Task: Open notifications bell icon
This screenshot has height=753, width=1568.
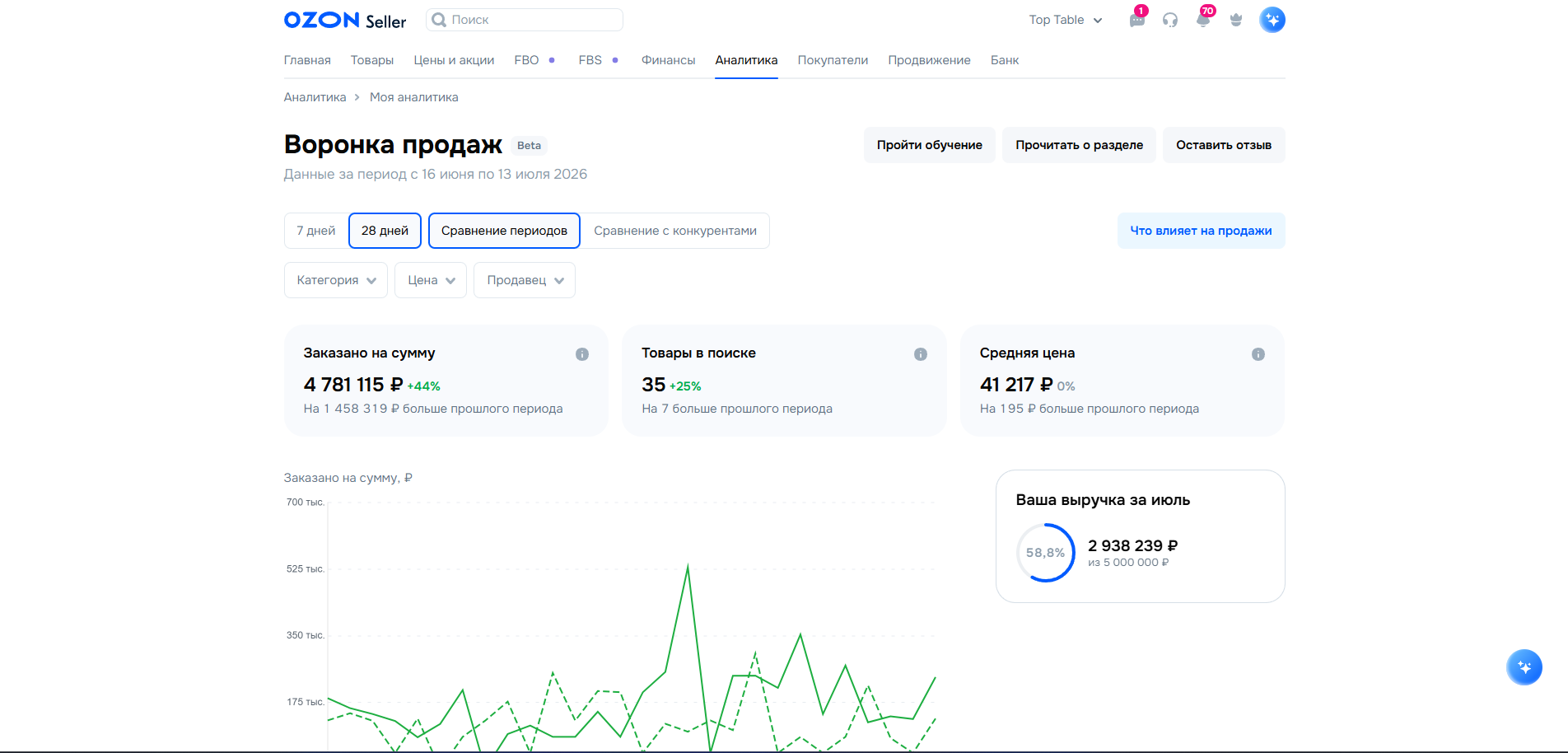Action: [x=1203, y=20]
